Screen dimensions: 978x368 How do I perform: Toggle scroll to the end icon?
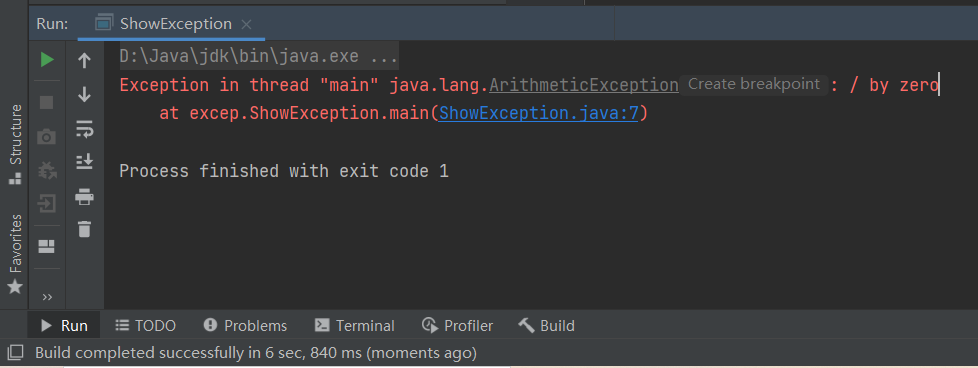pyautogui.click(x=84, y=162)
